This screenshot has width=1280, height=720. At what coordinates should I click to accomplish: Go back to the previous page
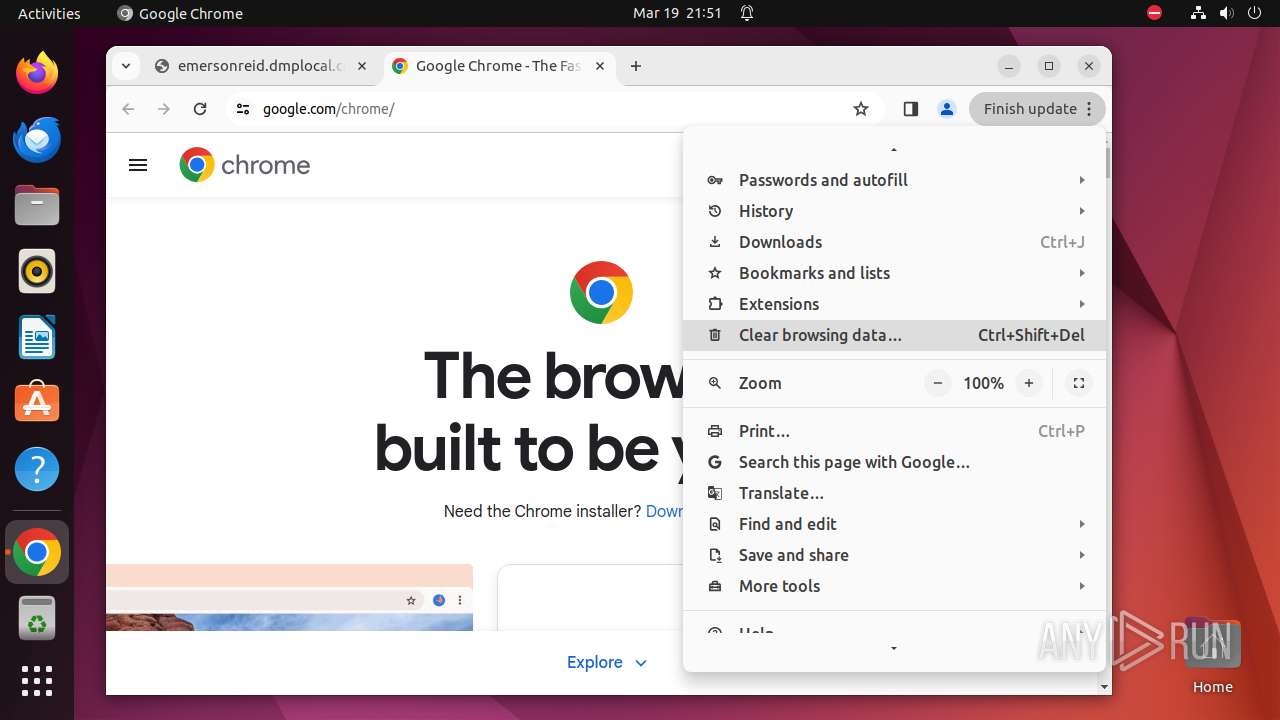(128, 109)
